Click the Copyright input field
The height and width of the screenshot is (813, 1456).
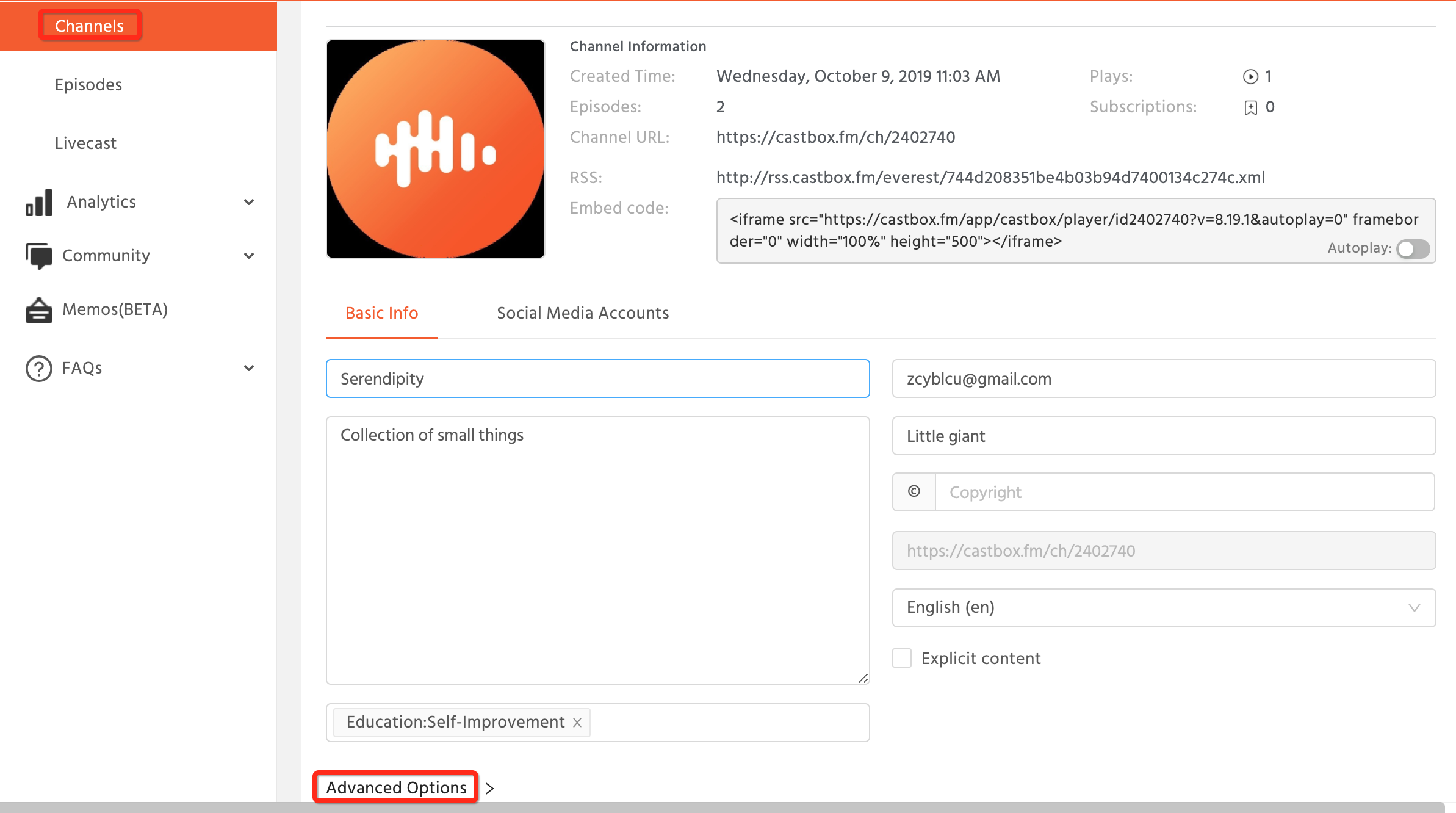pyautogui.click(x=1184, y=493)
